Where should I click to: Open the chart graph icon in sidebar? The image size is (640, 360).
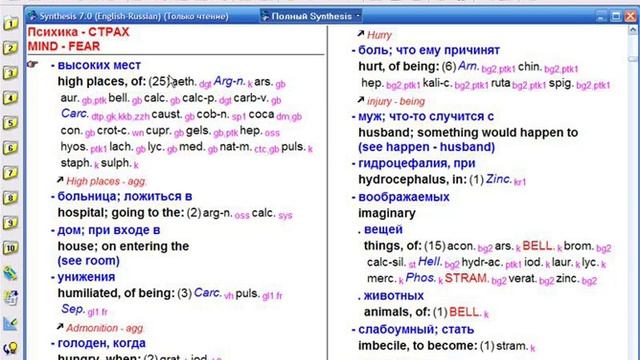tap(10, 323)
